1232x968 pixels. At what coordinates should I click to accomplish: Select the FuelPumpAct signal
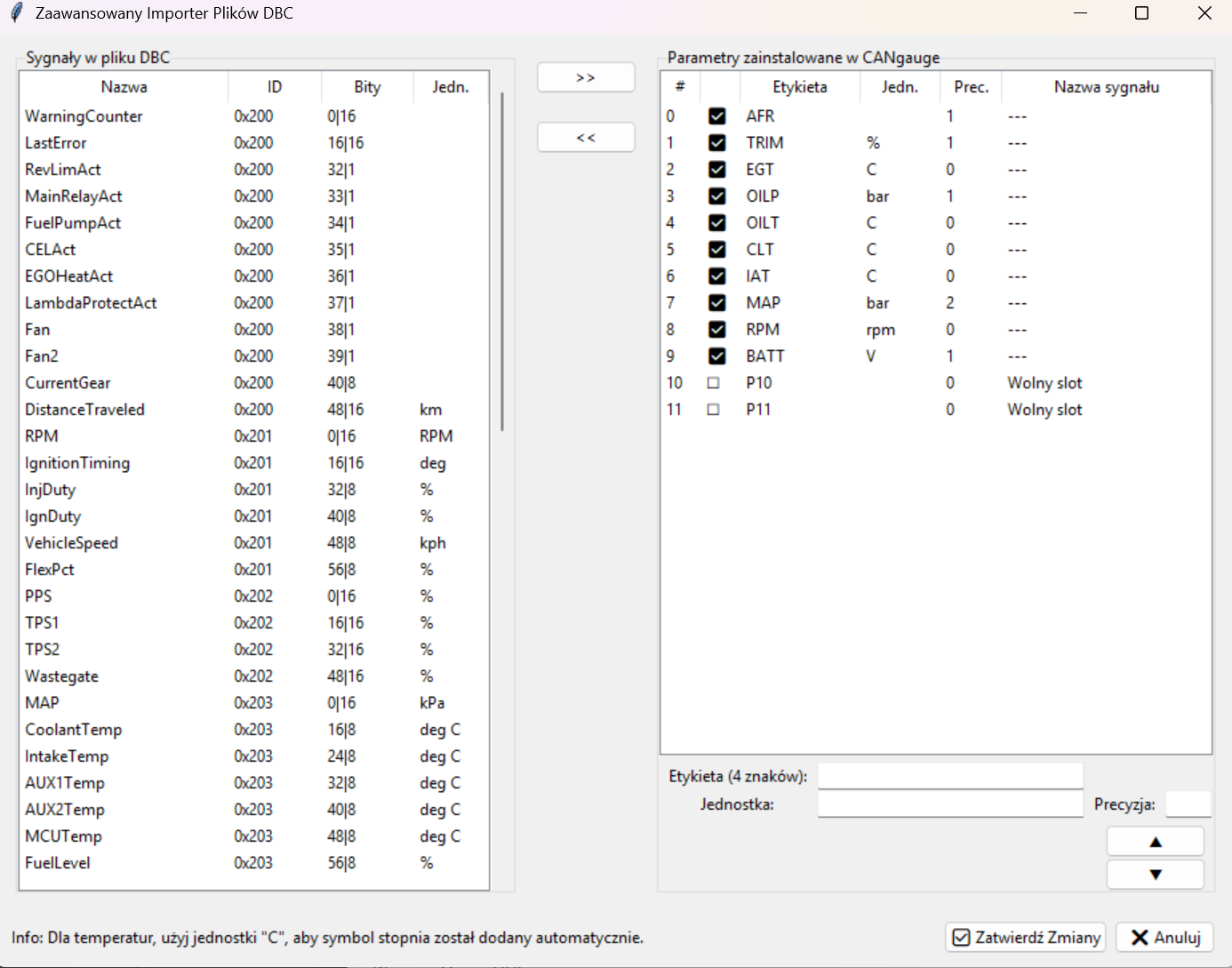(254, 223)
